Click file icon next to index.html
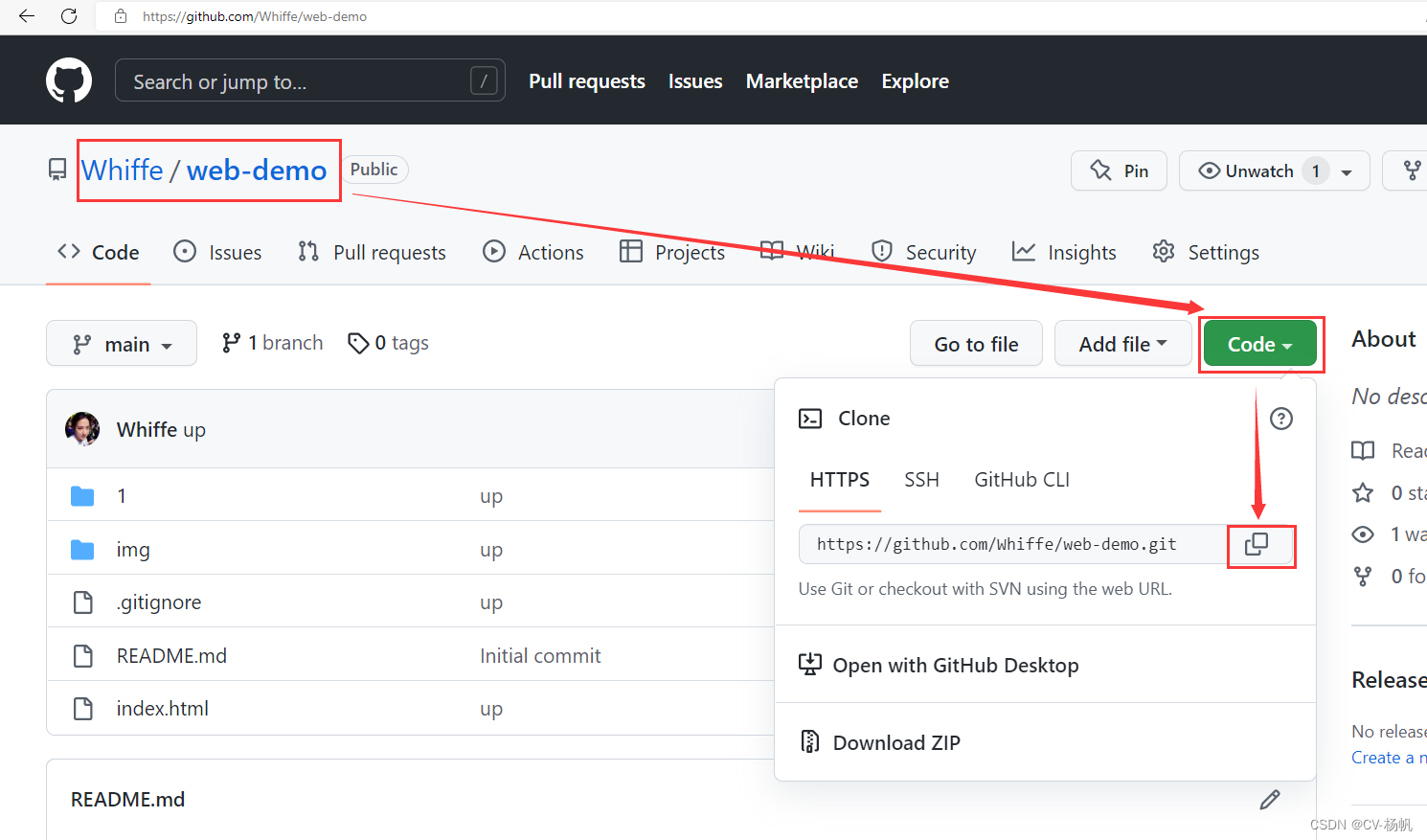 (x=83, y=709)
